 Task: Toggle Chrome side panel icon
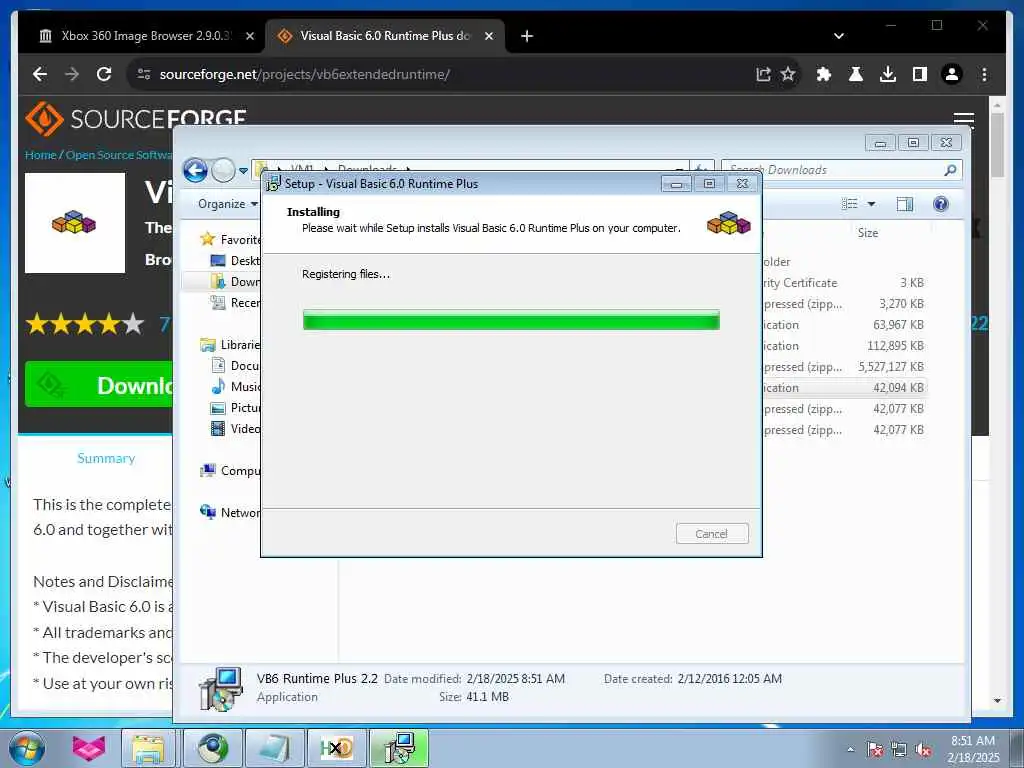pyautogui.click(x=920, y=74)
